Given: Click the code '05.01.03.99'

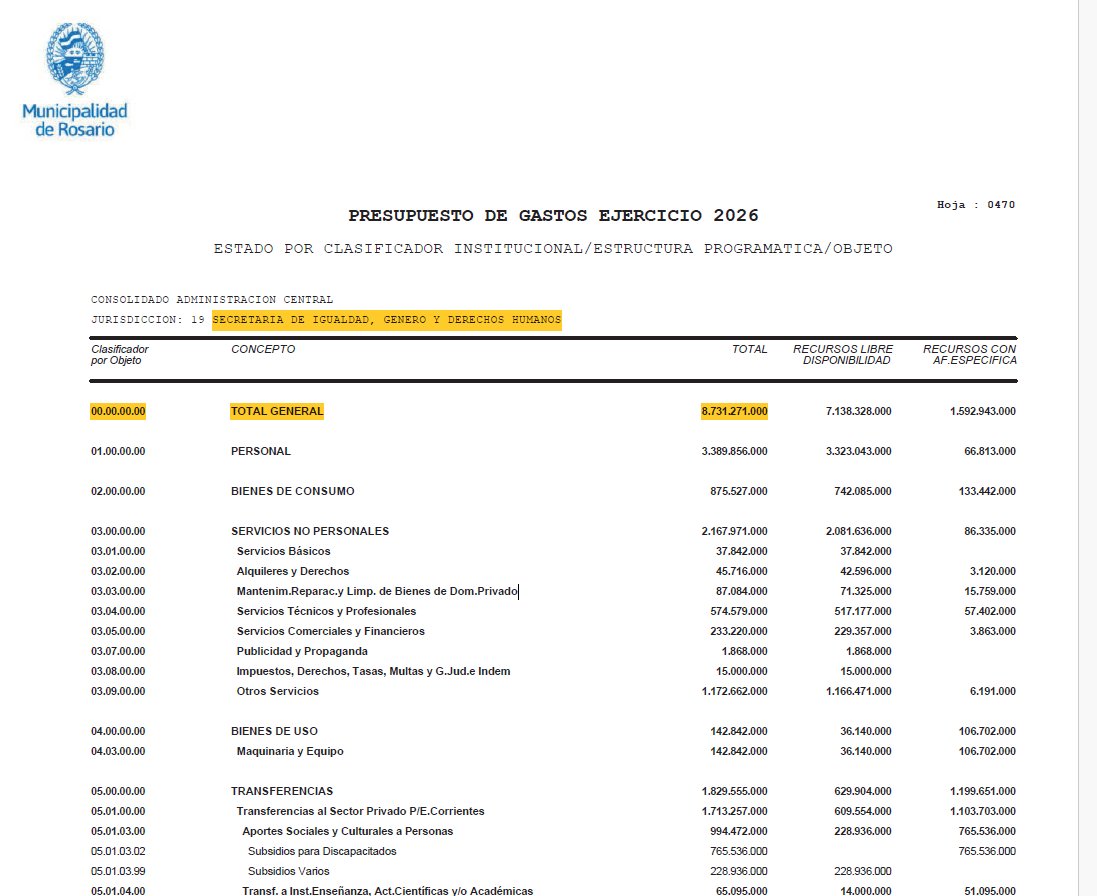Looking at the screenshot, I should (x=118, y=872).
